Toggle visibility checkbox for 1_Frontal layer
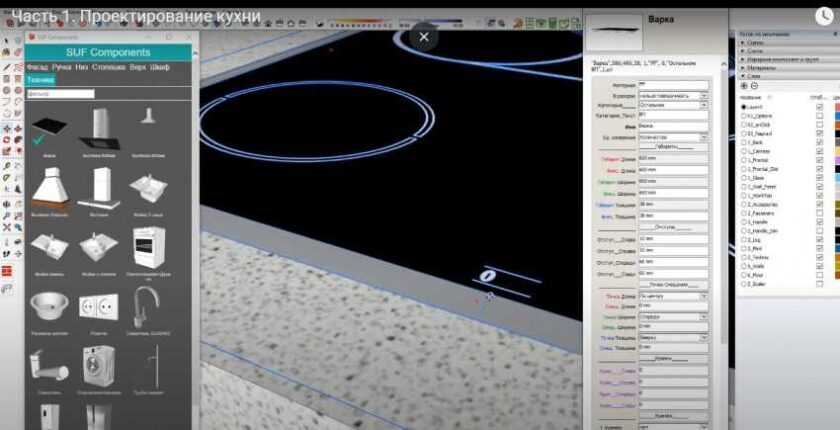840x430 pixels. 820,160
